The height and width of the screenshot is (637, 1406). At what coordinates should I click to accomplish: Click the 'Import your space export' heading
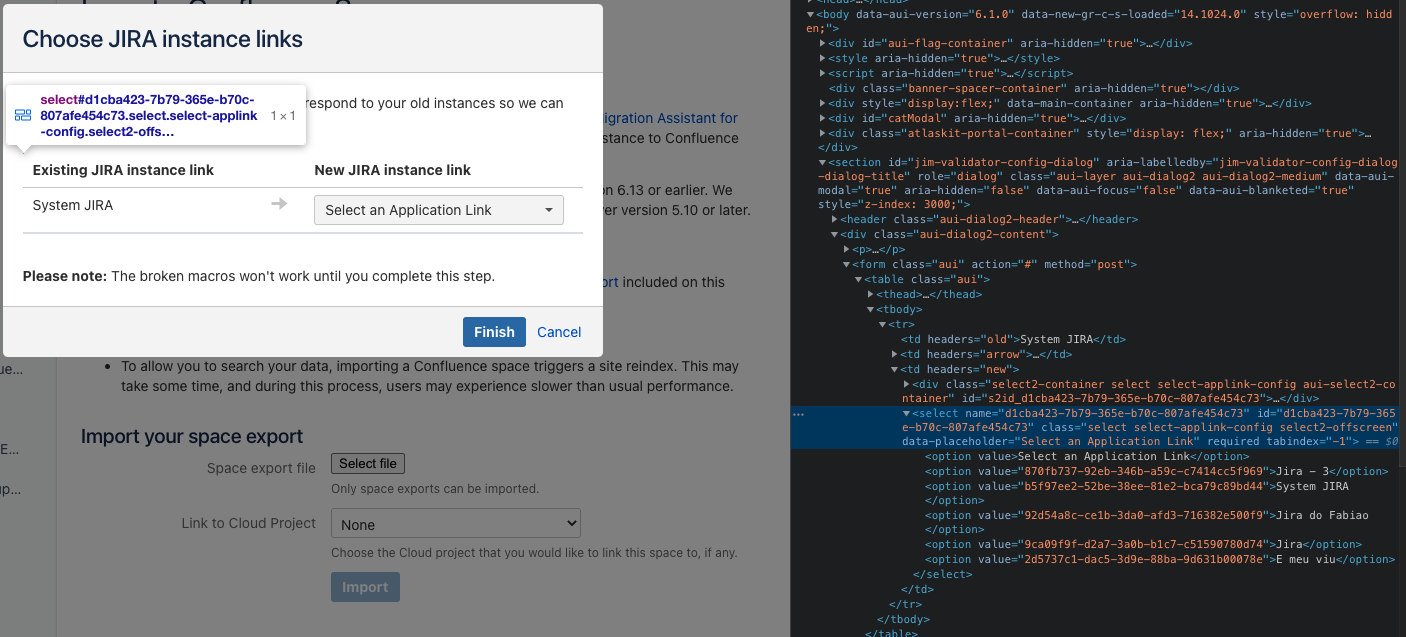click(x=192, y=436)
